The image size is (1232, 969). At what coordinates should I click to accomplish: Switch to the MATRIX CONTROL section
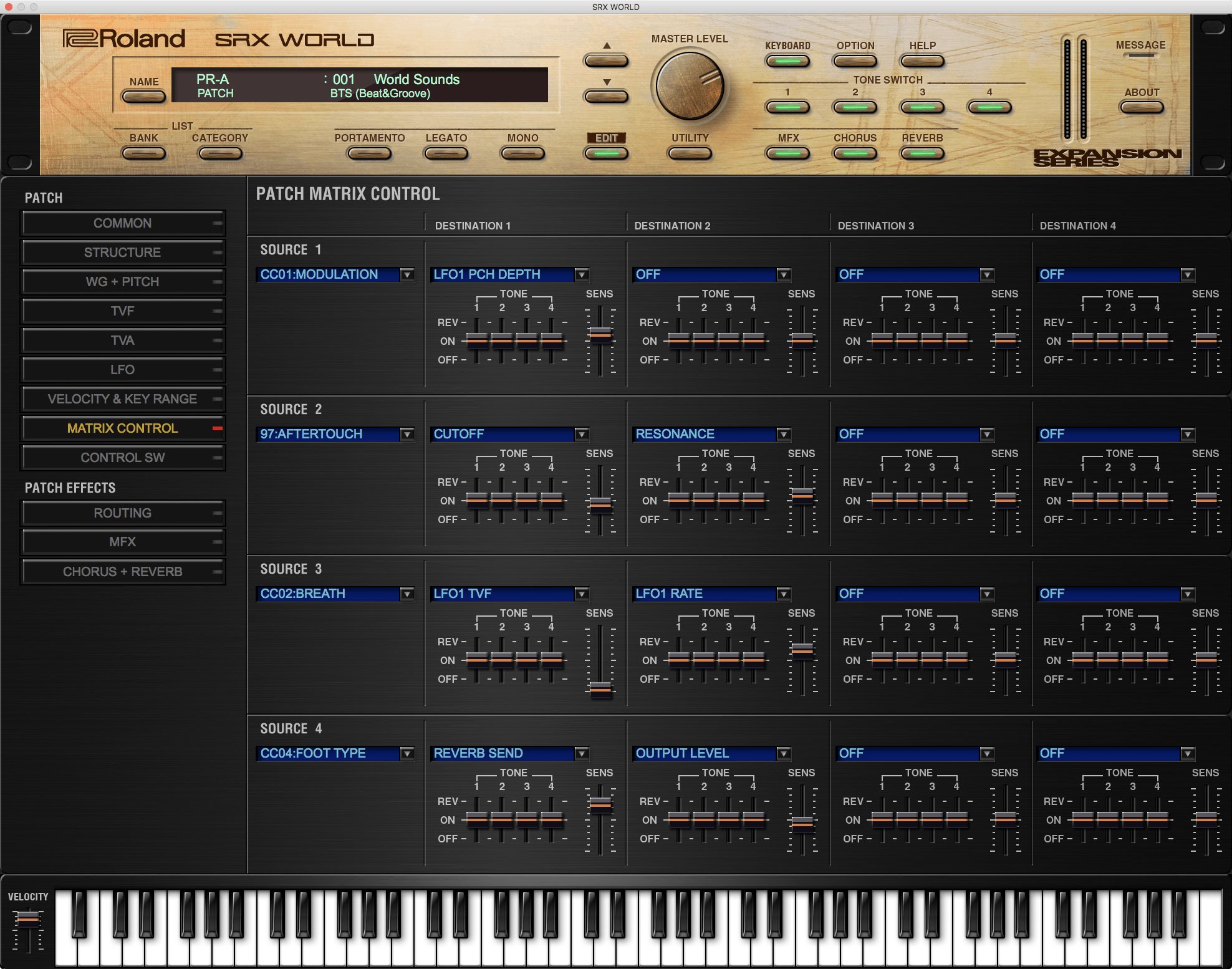click(x=123, y=428)
